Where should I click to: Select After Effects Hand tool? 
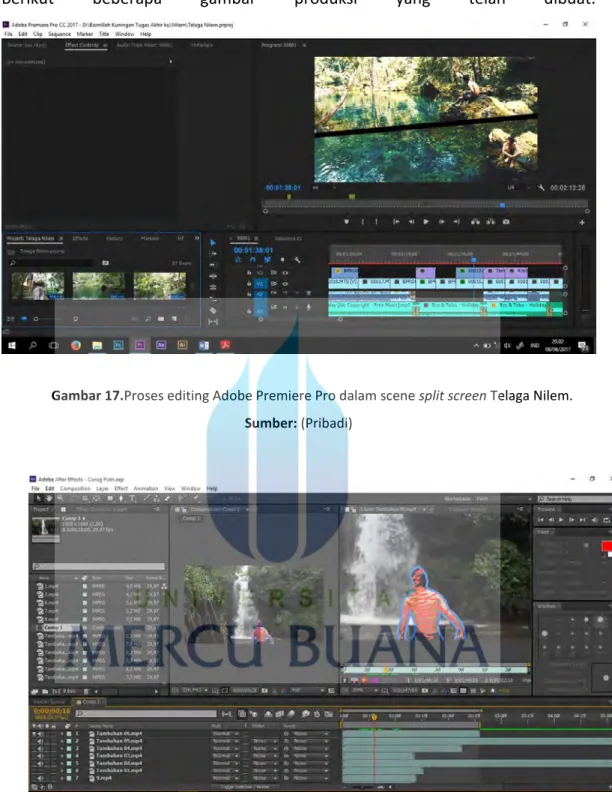49,499
